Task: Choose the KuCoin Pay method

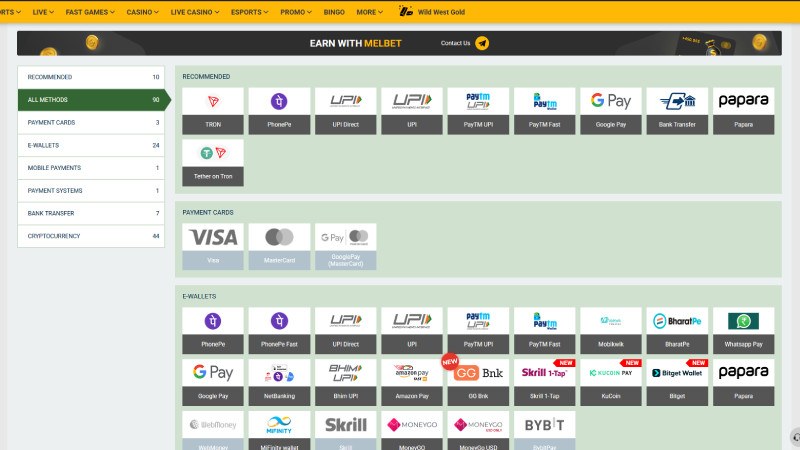Action: pos(611,383)
